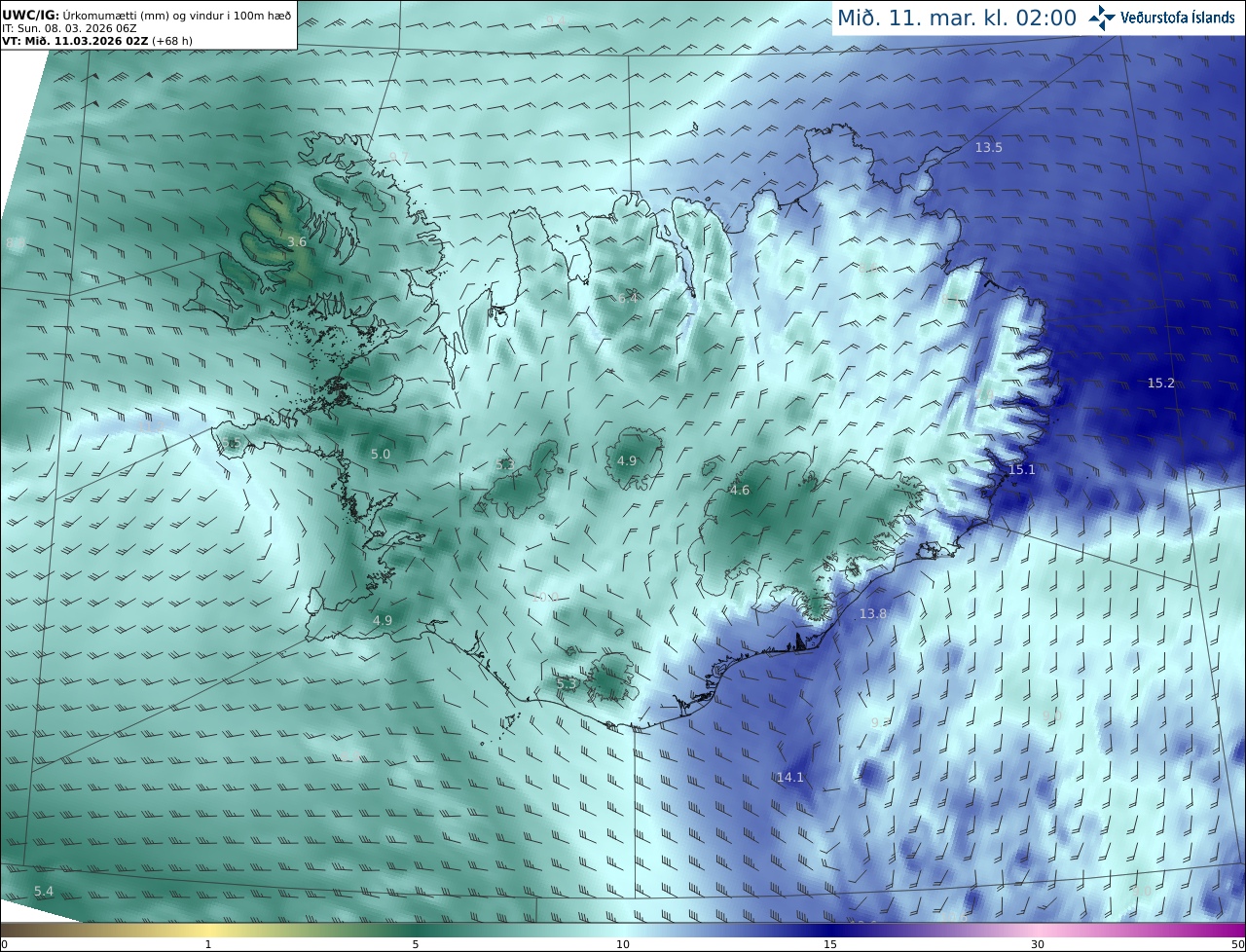Click the 15.1 value at the east fjords
1246x952 pixels.
tap(1022, 469)
